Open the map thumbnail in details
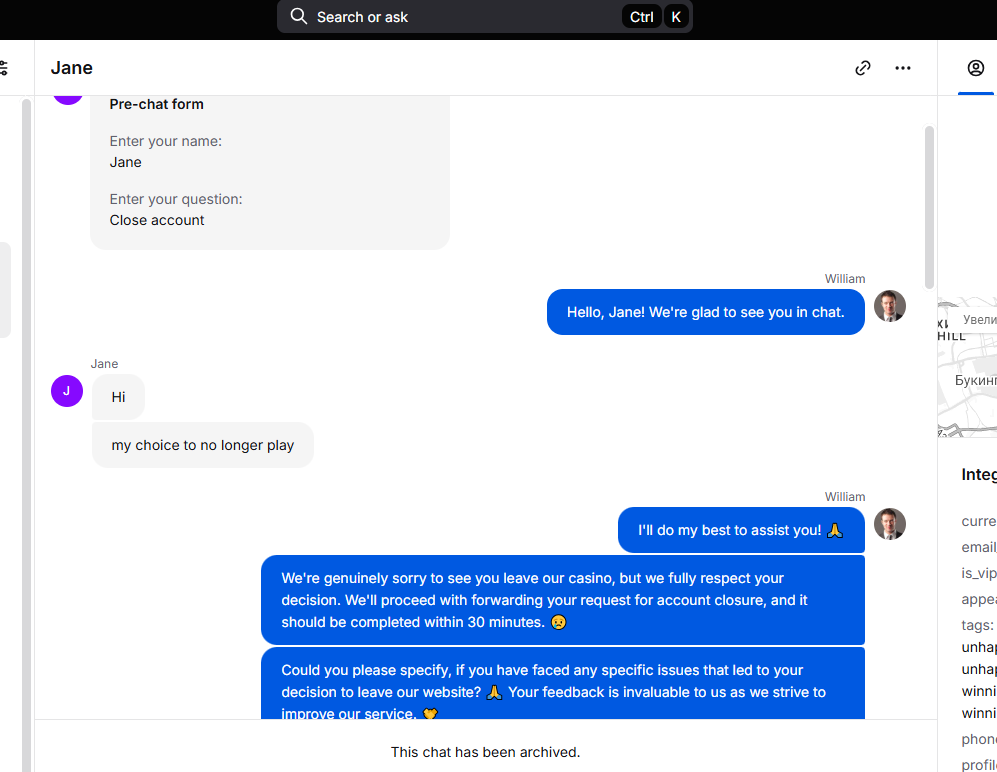The height and width of the screenshot is (772, 997). [967, 368]
